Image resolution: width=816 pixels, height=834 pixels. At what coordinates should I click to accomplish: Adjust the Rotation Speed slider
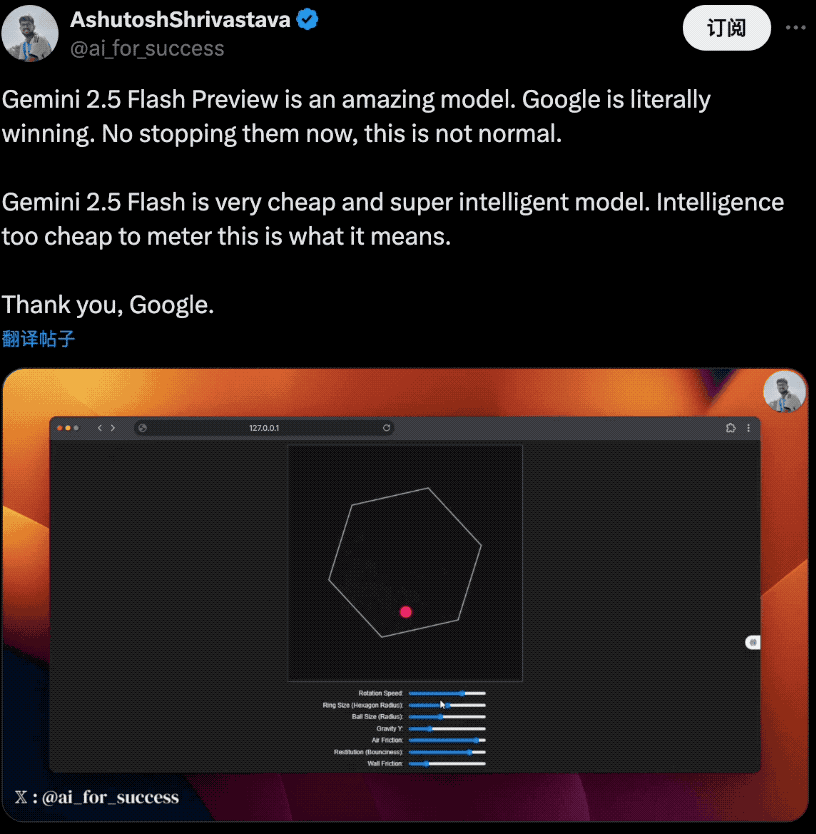447,693
